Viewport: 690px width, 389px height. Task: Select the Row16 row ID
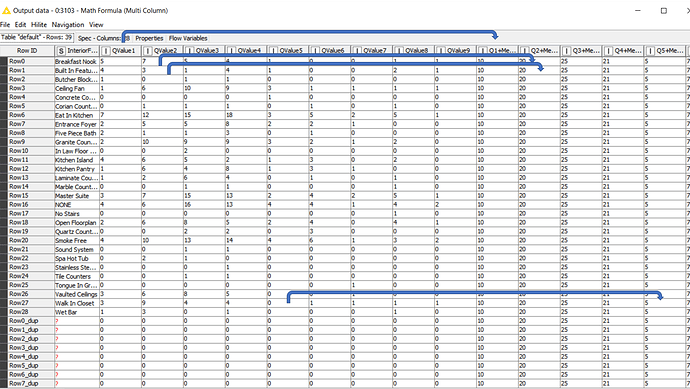pyautogui.click(x=31, y=204)
